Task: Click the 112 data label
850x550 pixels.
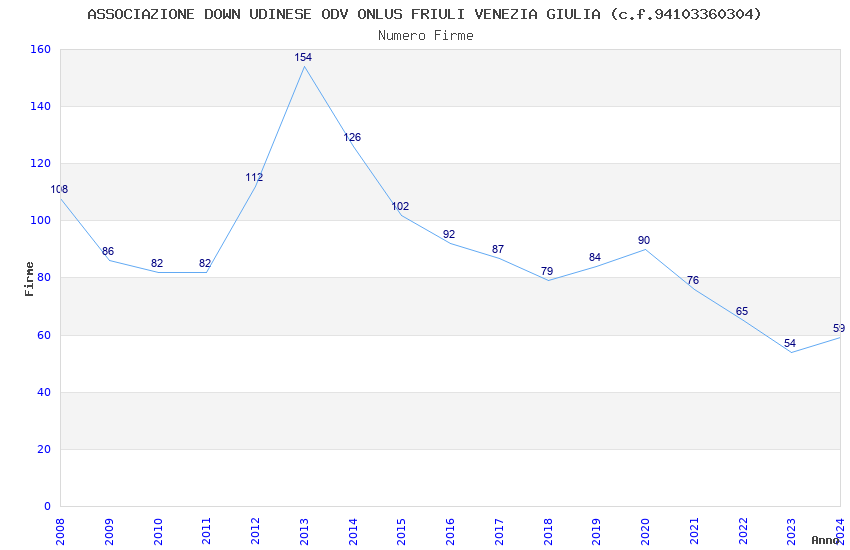Action: (254, 177)
